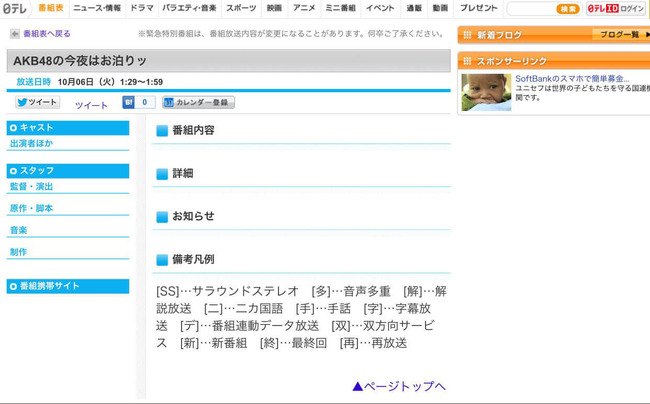Open the 番組表 tab
Viewport: 650px width, 404px height.
(51, 8)
